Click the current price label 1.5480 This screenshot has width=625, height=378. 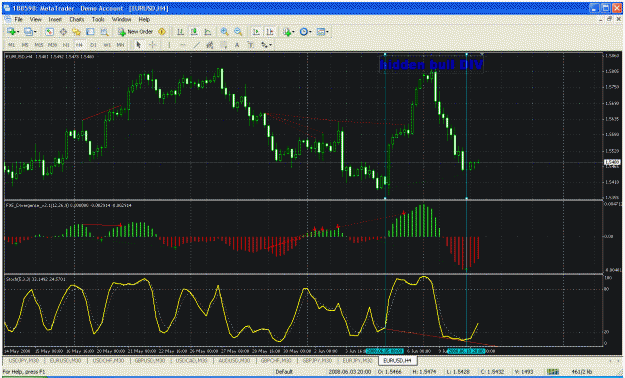[612, 162]
